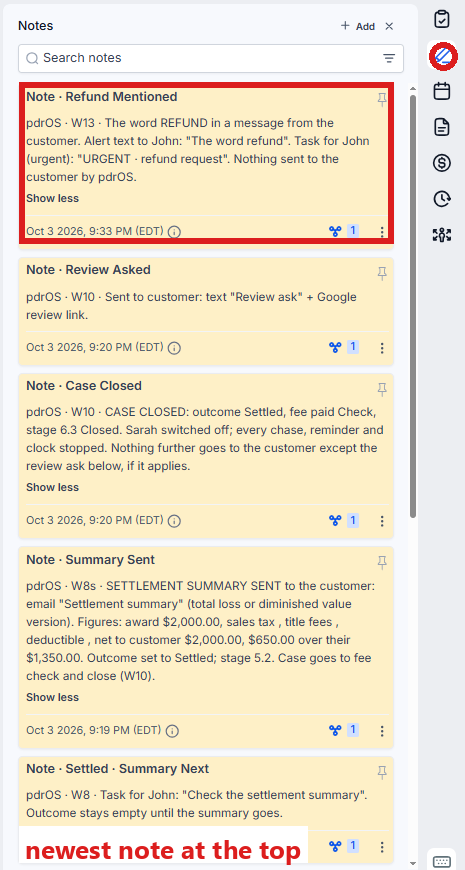Click the scrollbar up arrow

[x=412, y=88]
